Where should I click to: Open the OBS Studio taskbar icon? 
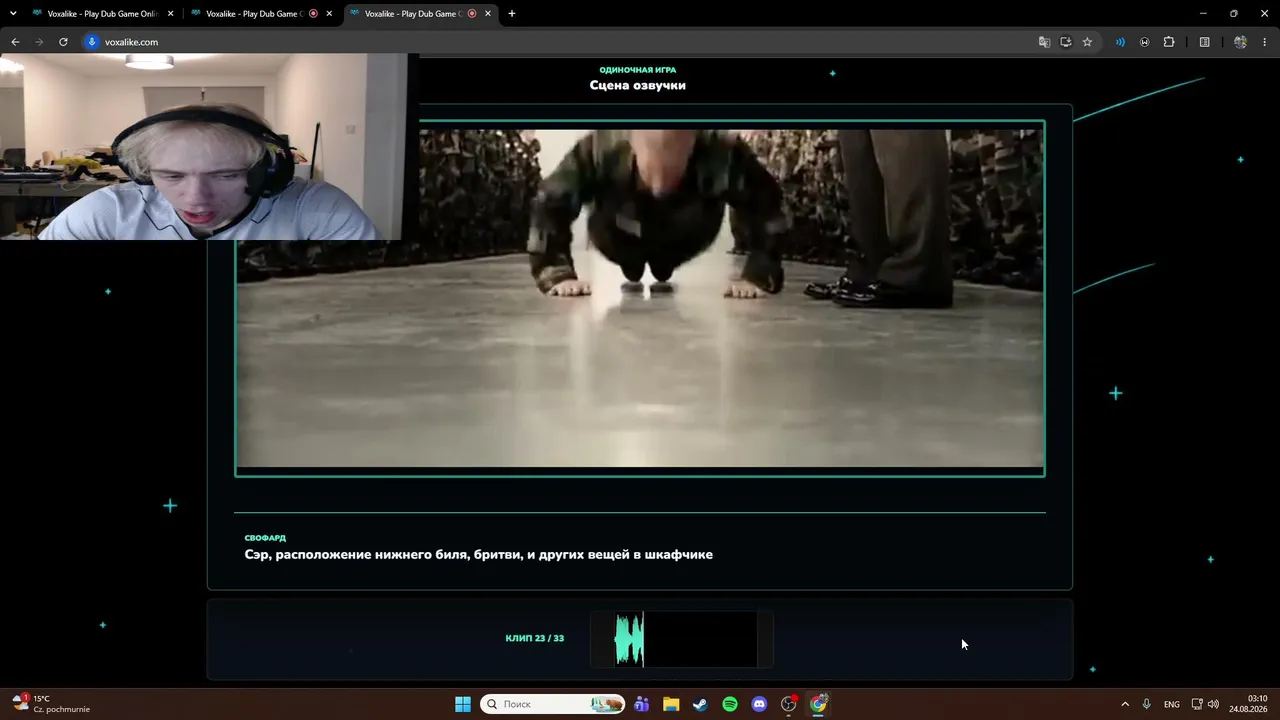(x=789, y=704)
